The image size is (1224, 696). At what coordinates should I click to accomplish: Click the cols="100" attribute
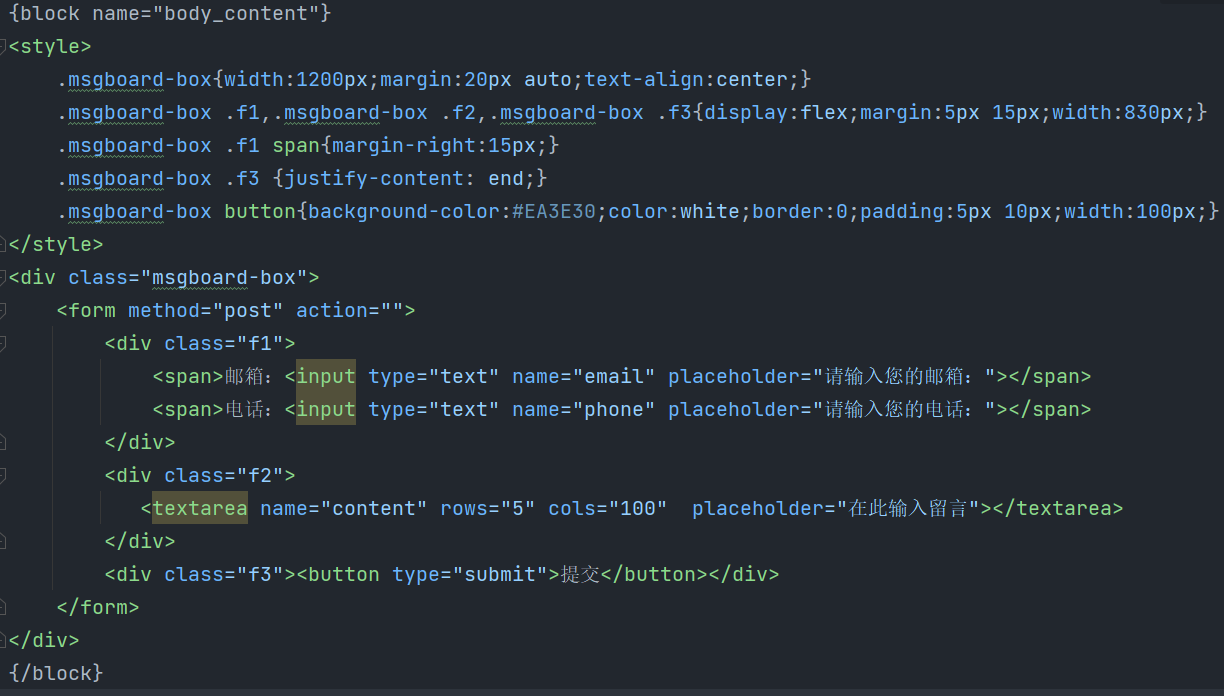[608, 508]
